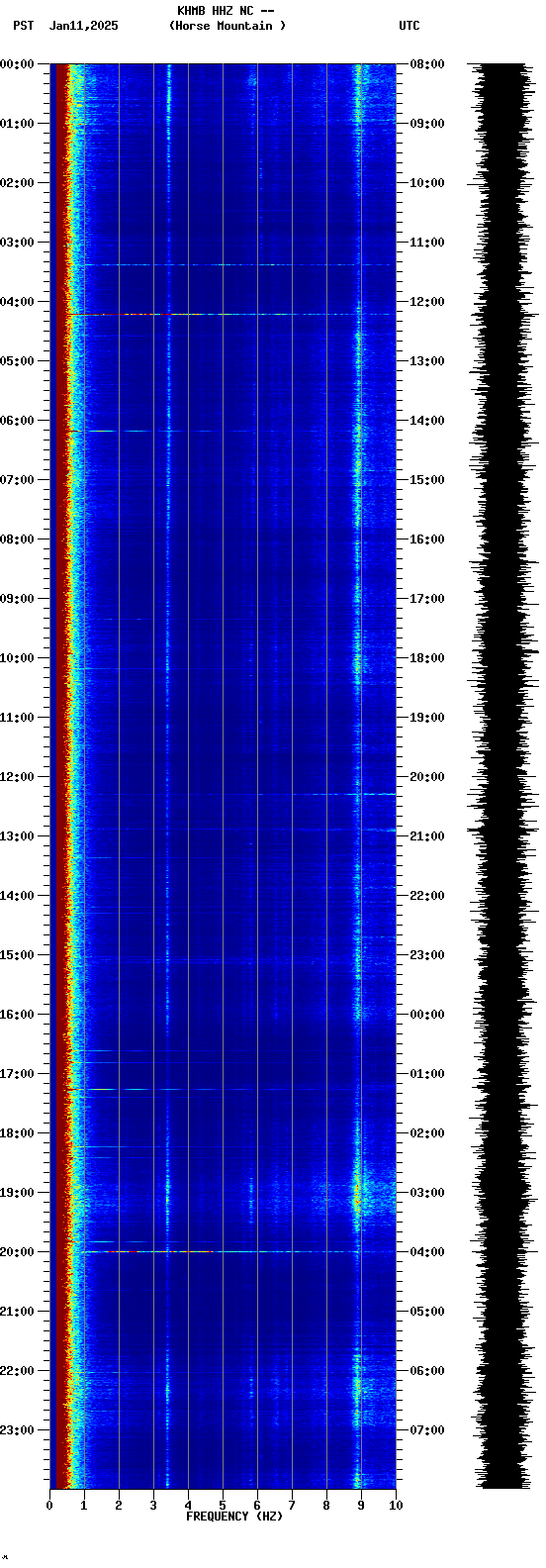The height and width of the screenshot is (1568, 546).
Task: Click the UTC timezone label
Action: click(409, 26)
